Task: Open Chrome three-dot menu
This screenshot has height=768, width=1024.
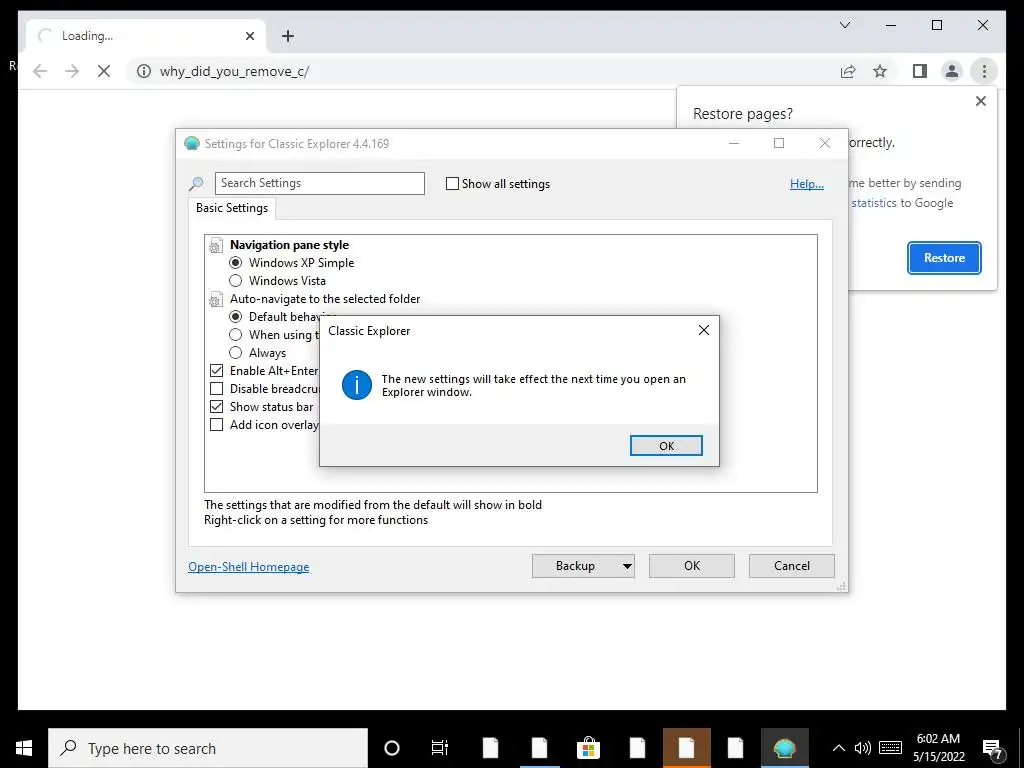Action: (x=984, y=71)
